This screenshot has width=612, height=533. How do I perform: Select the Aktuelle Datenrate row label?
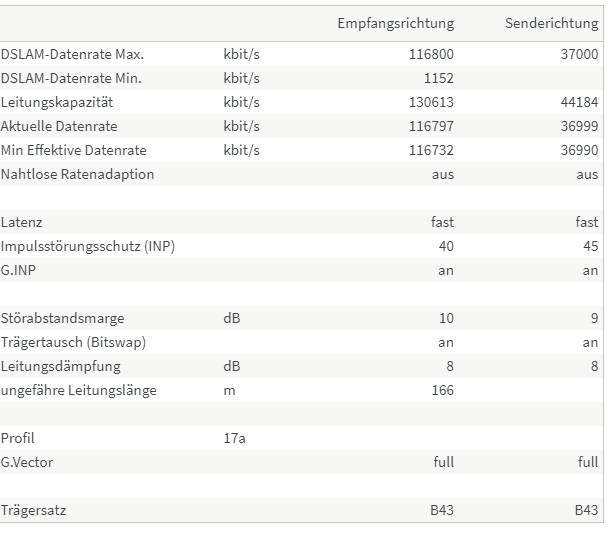click(x=59, y=126)
